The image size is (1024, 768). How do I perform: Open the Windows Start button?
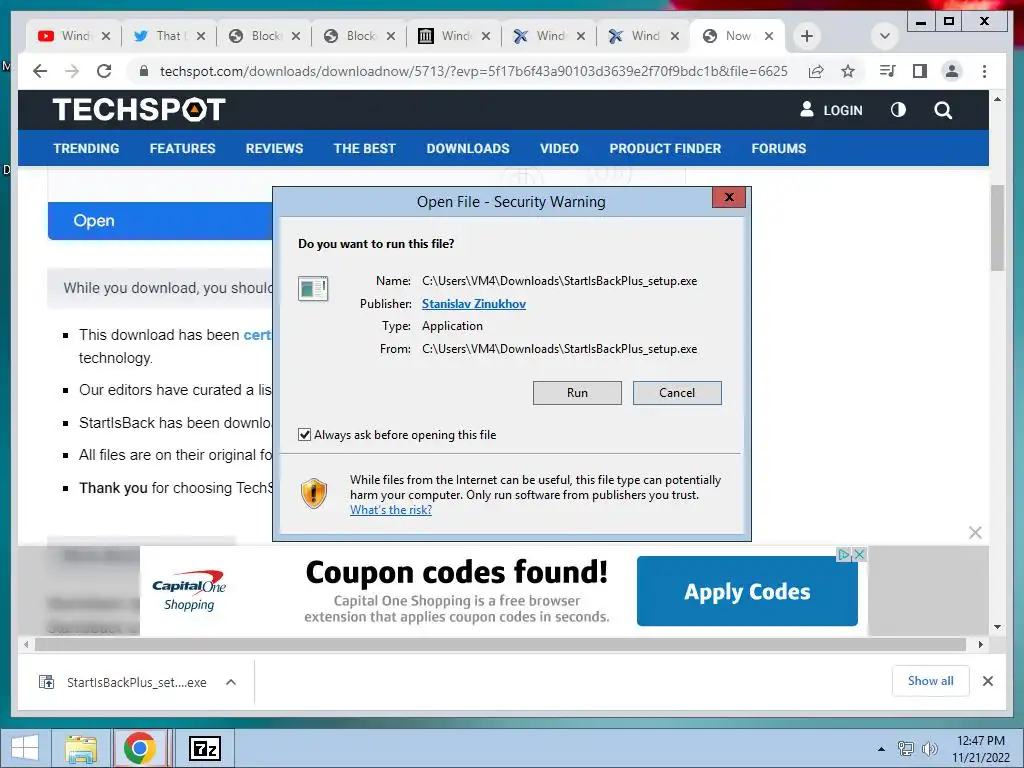(25, 748)
